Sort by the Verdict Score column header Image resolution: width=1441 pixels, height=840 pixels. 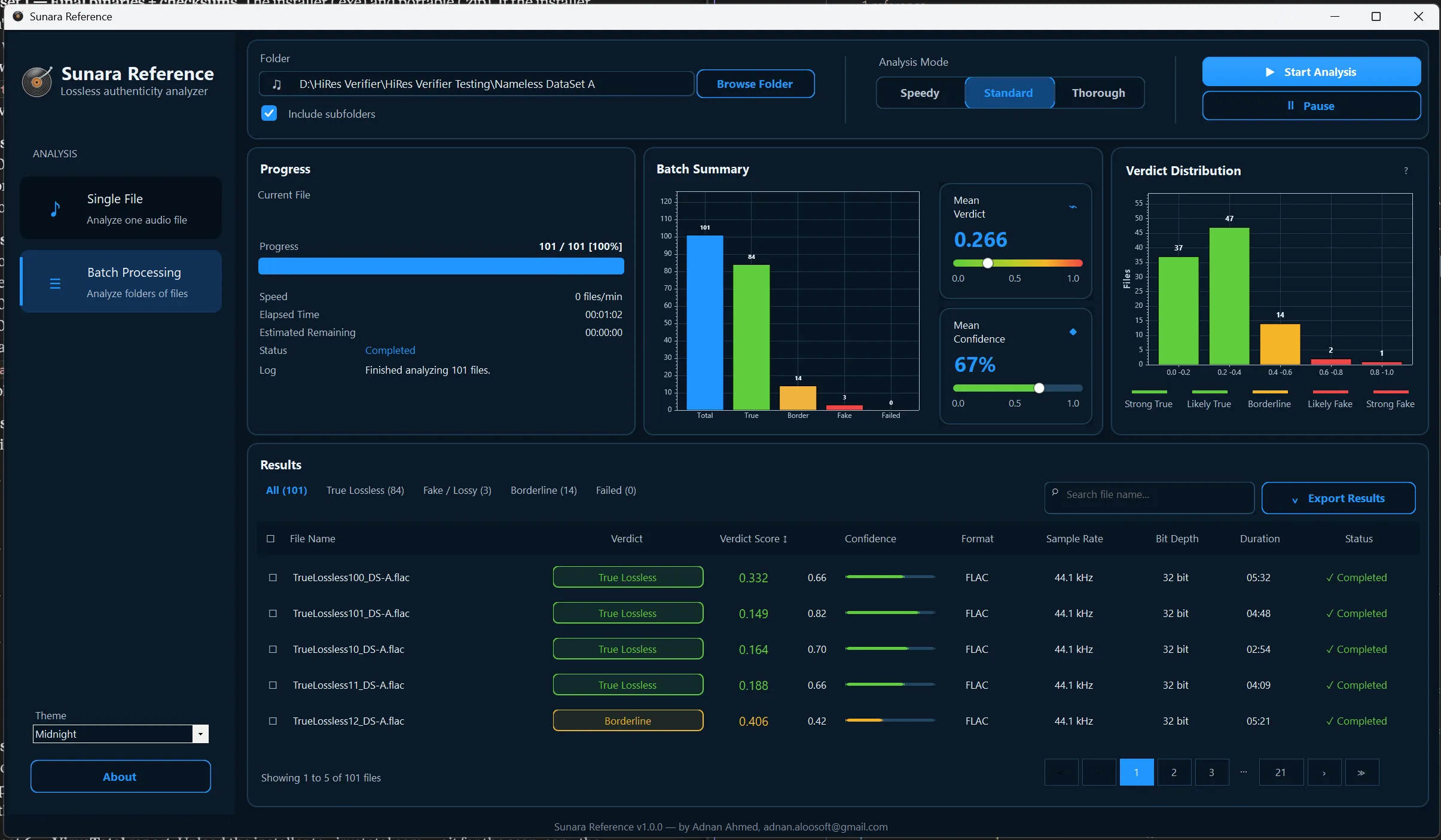[753, 539]
